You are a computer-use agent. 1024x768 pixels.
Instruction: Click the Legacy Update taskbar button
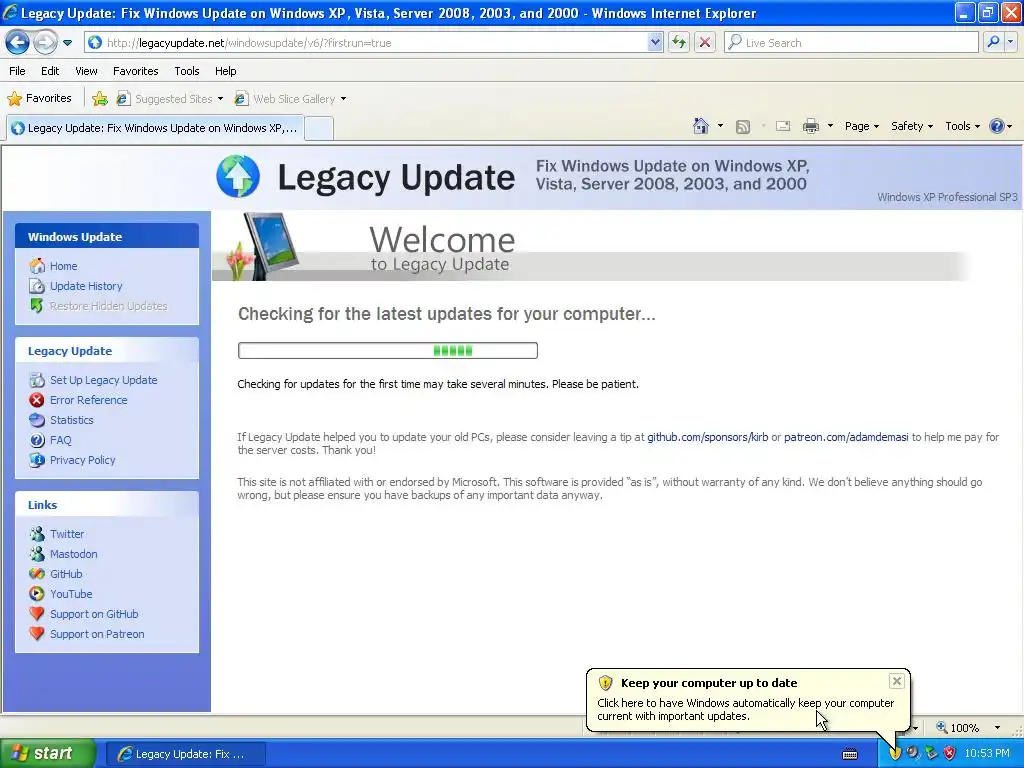coord(185,754)
